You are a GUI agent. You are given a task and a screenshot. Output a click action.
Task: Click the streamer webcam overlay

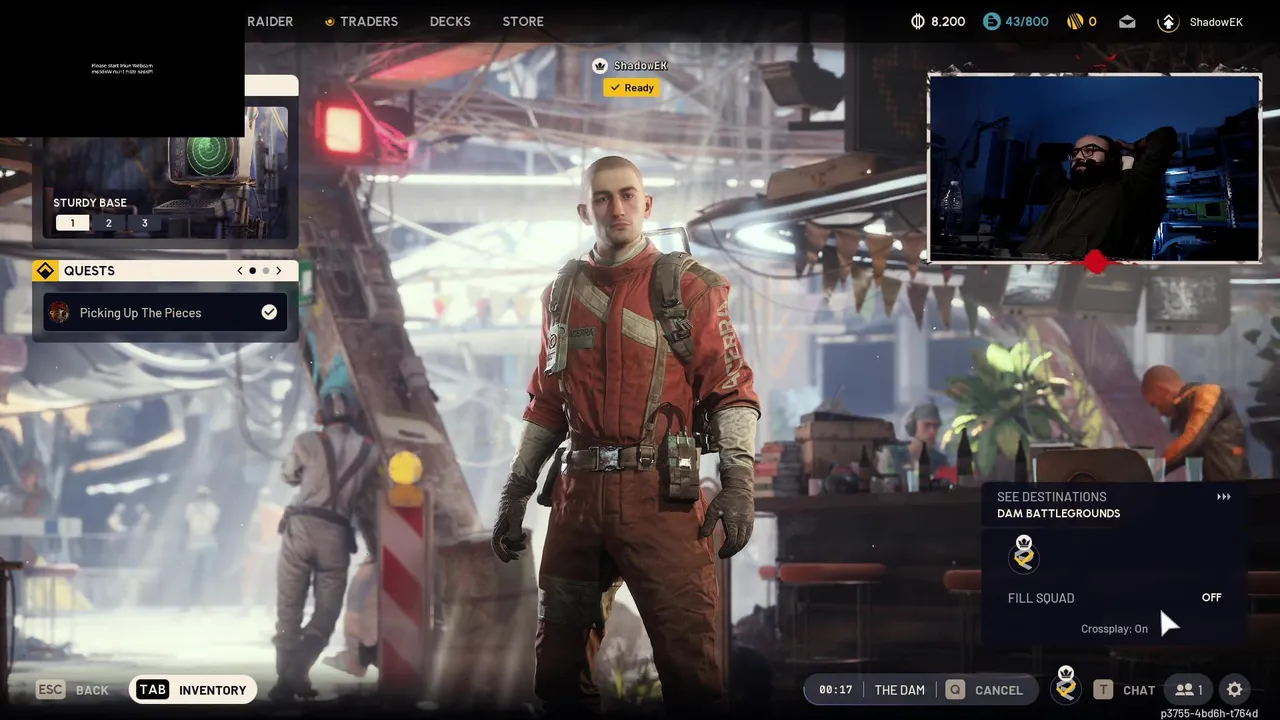[x=1094, y=168]
